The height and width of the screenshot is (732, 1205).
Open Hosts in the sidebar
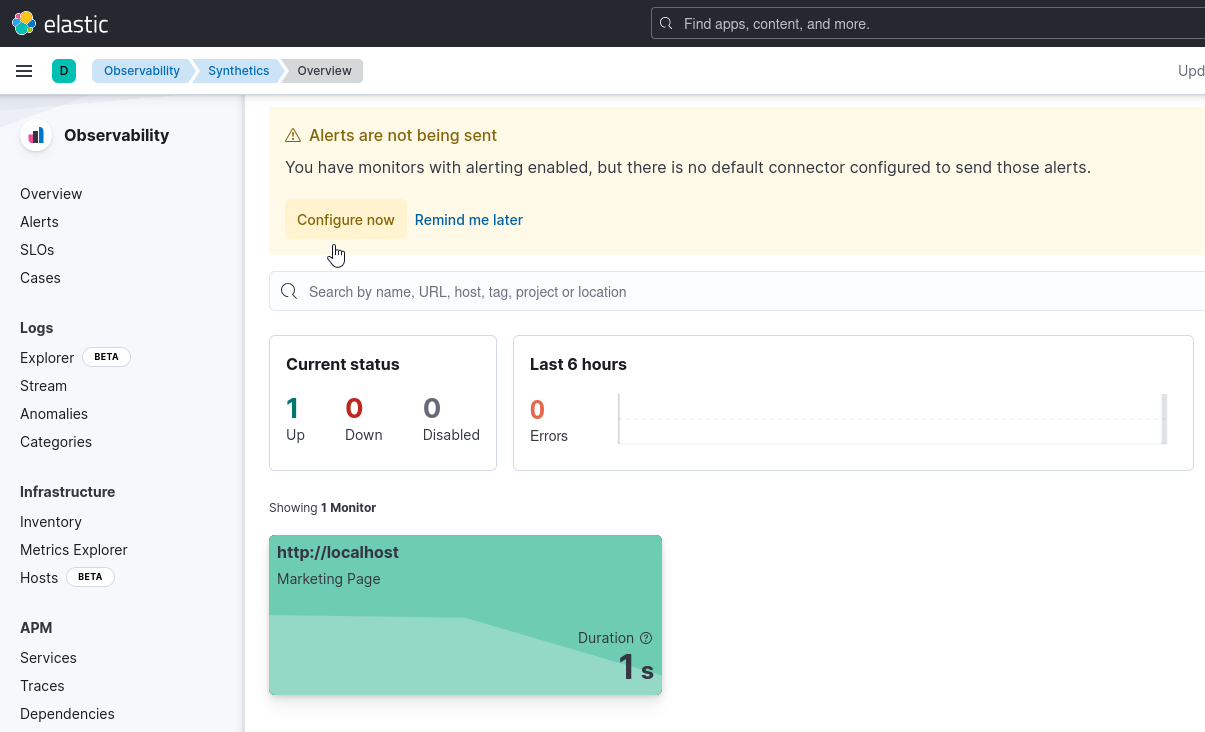[x=39, y=578]
